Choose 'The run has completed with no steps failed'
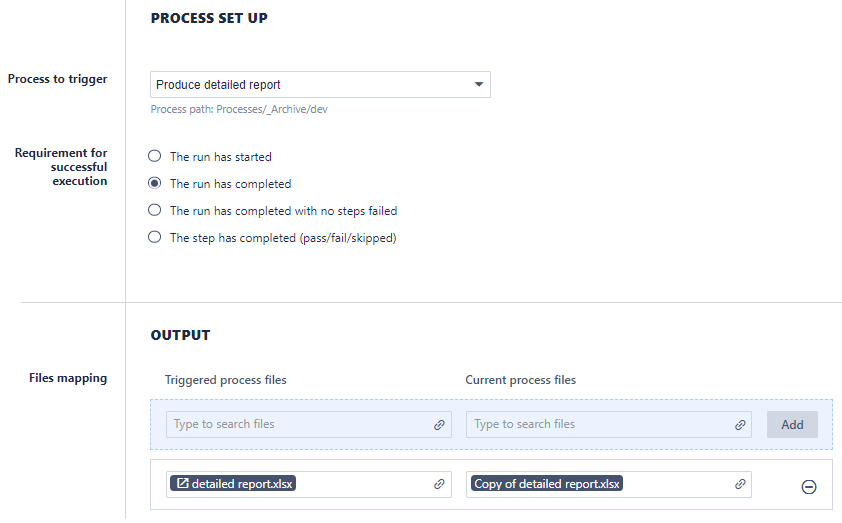Screen dimensions: 842x523 pos(154,211)
